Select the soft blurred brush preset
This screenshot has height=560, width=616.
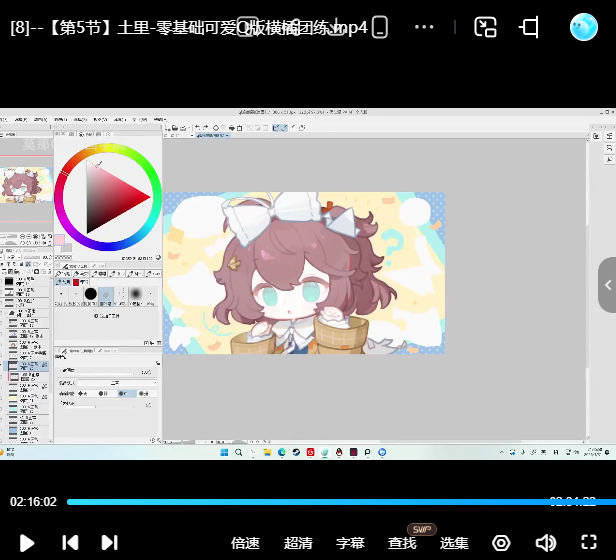[x=136, y=294]
